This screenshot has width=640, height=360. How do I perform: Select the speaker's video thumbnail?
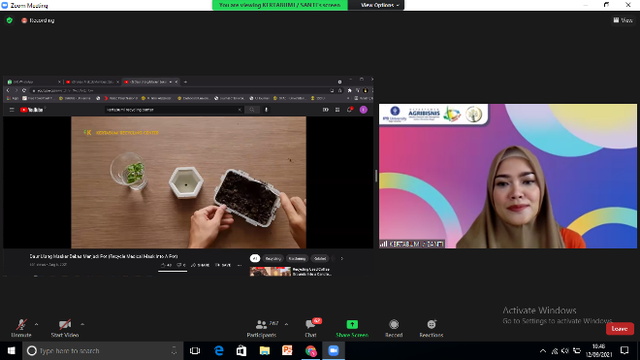[x=508, y=176]
